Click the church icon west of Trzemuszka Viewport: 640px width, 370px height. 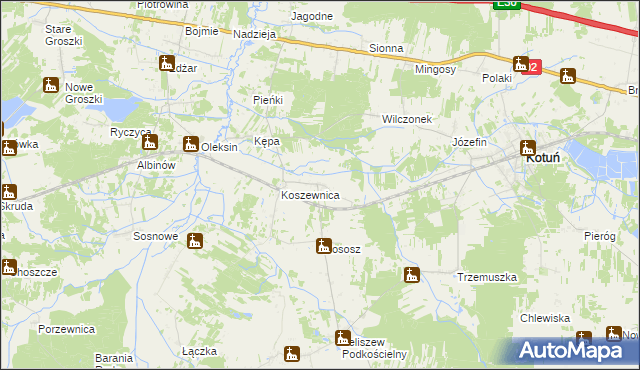pyautogui.click(x=412, y=275)
